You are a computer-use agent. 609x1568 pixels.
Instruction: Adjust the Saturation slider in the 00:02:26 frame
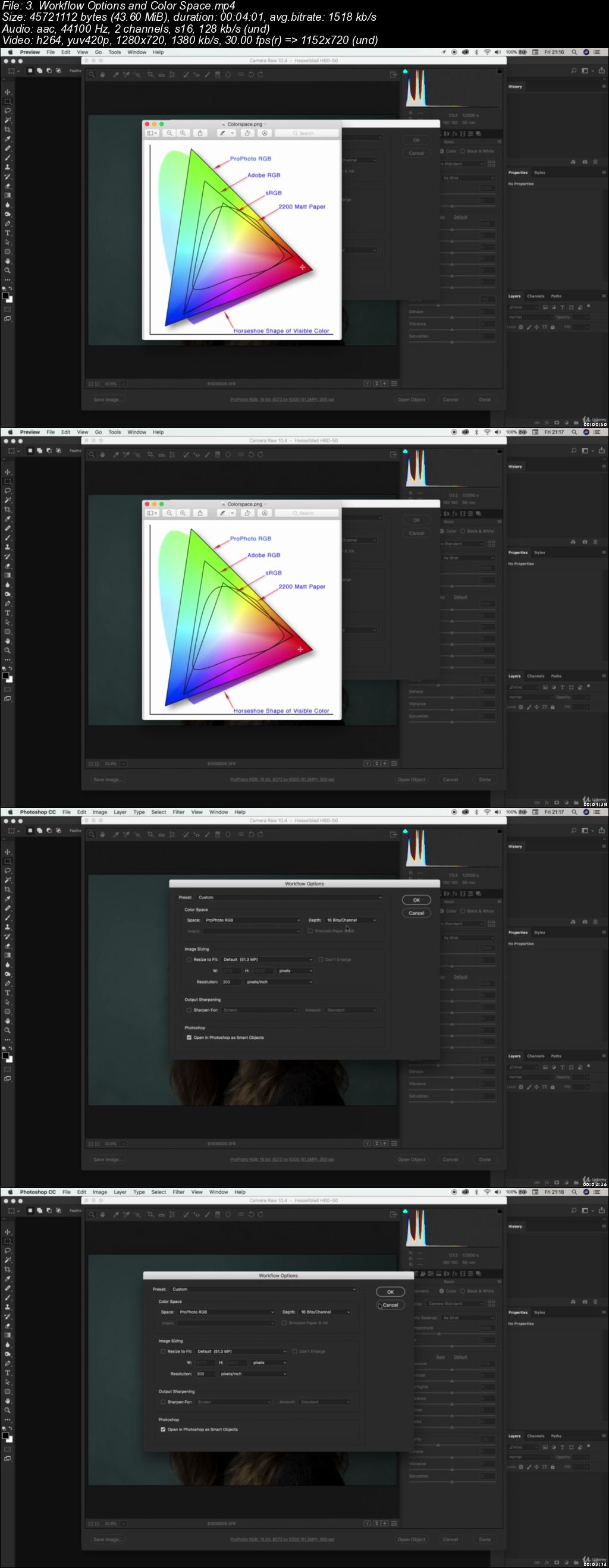click(x=452, y=1102)
